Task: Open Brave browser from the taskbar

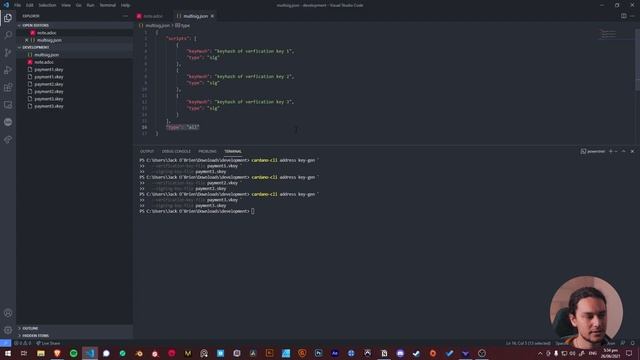Action: [x=57, y=353]
